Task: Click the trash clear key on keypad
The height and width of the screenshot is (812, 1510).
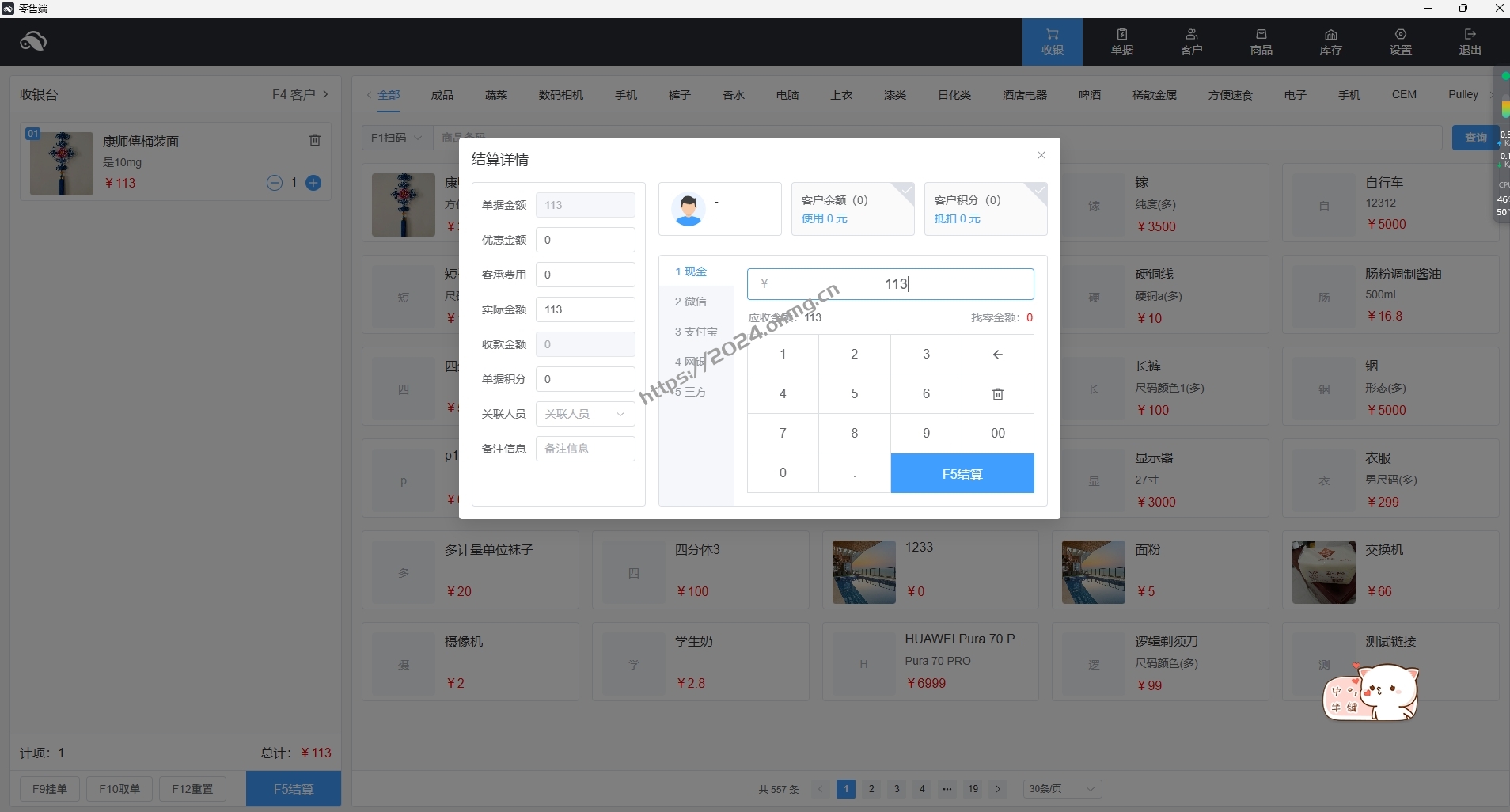Action: coord(997,394)
